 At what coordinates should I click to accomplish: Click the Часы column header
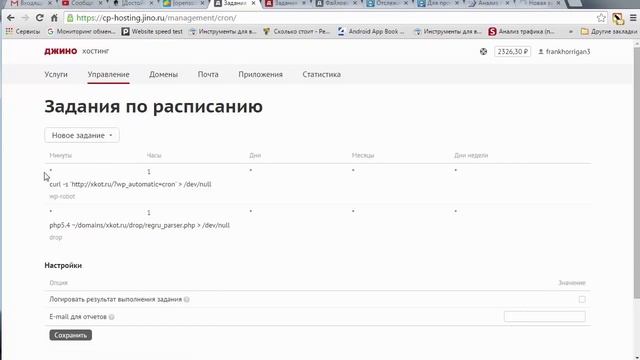coord(154,156)
